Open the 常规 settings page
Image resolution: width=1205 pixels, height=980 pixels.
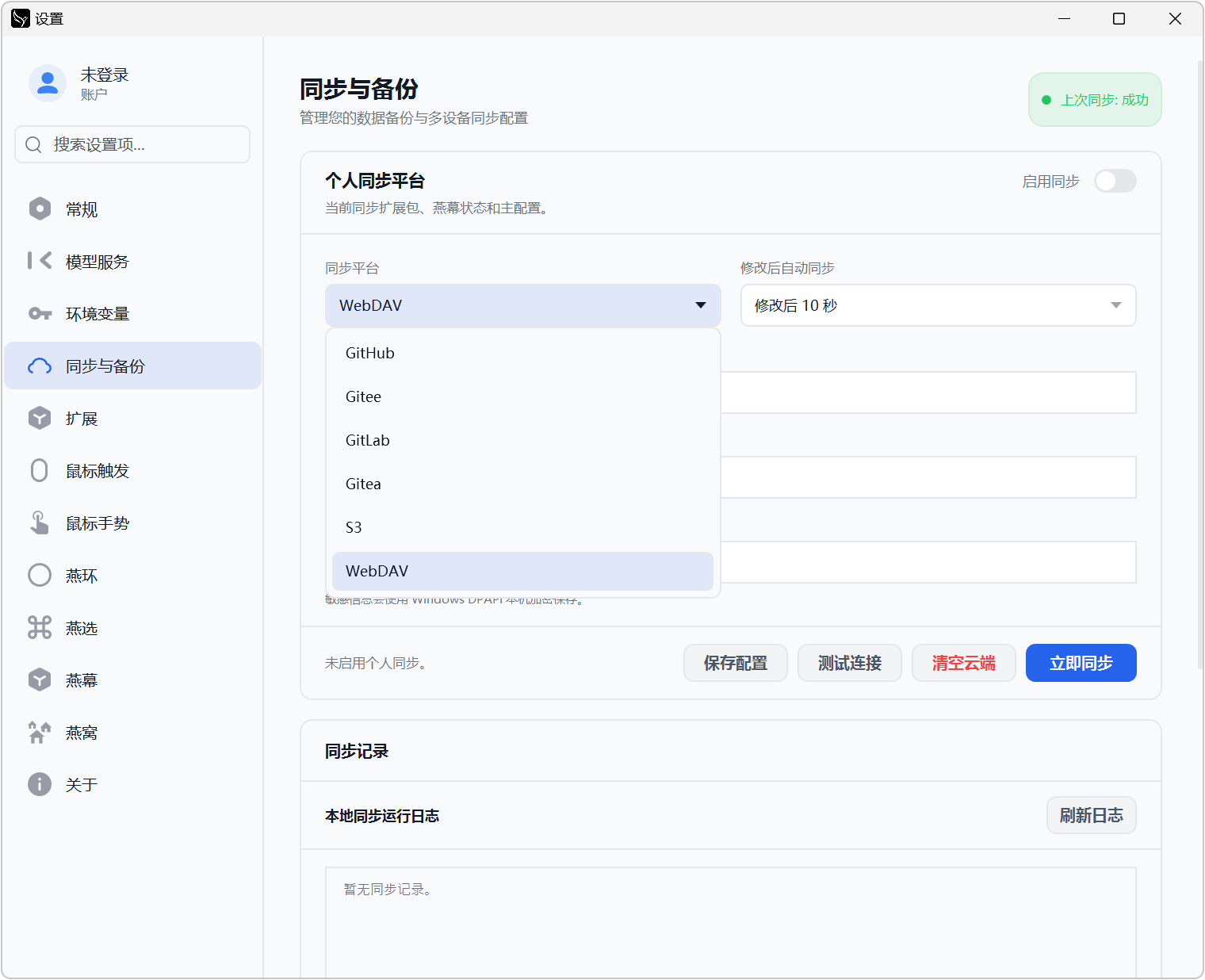tap(133, 209)
